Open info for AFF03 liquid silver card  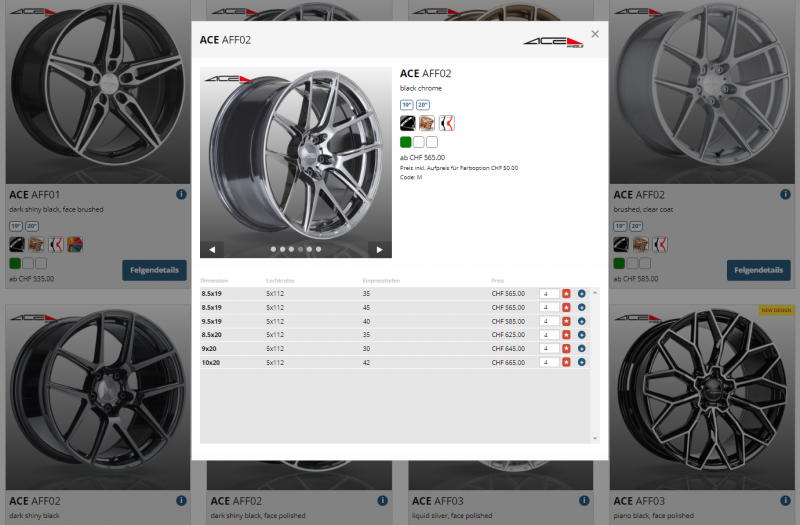coord(584,501)
